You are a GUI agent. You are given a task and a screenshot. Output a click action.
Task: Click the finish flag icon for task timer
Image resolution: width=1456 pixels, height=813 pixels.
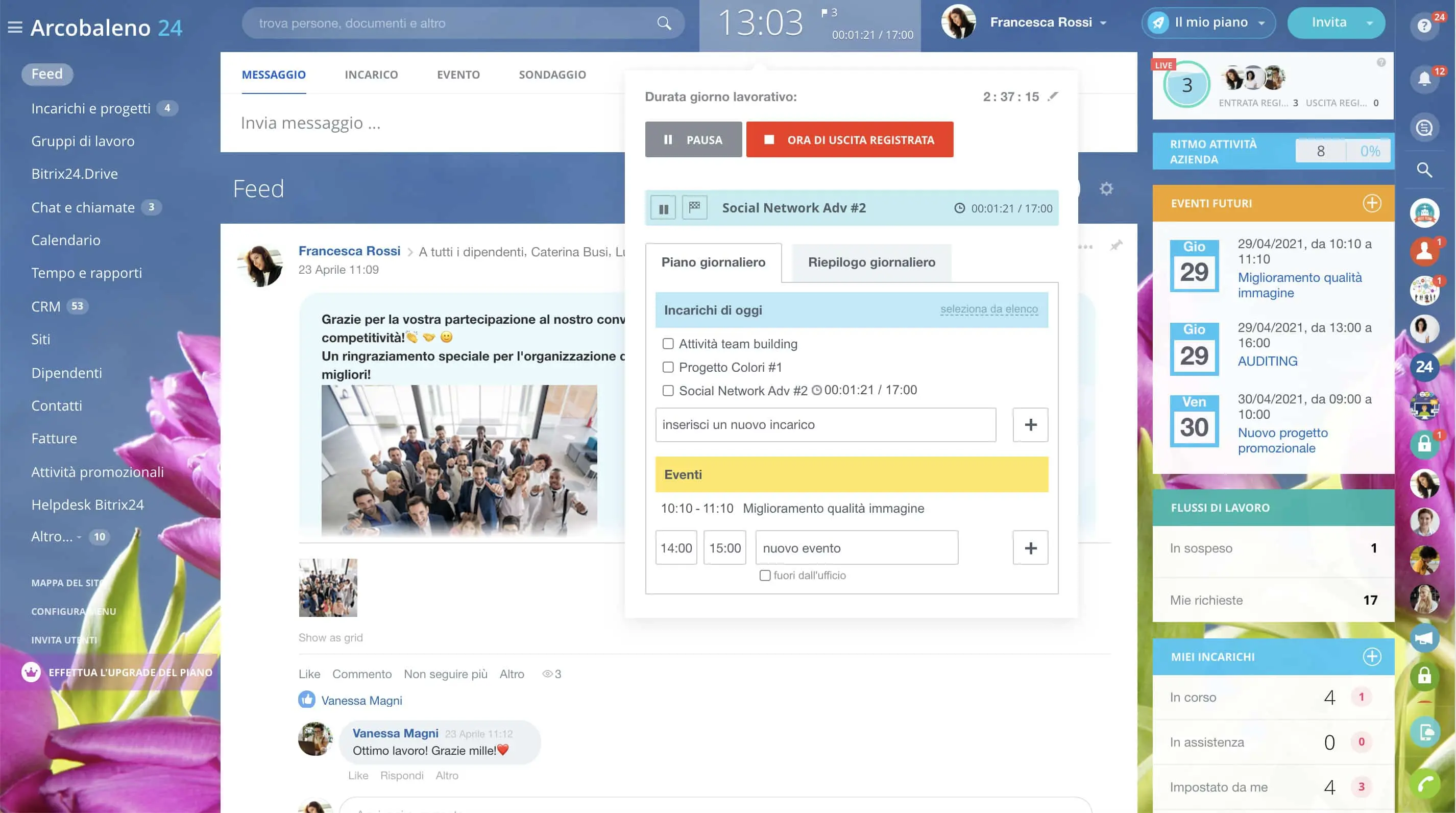click(x=695, y=207)
